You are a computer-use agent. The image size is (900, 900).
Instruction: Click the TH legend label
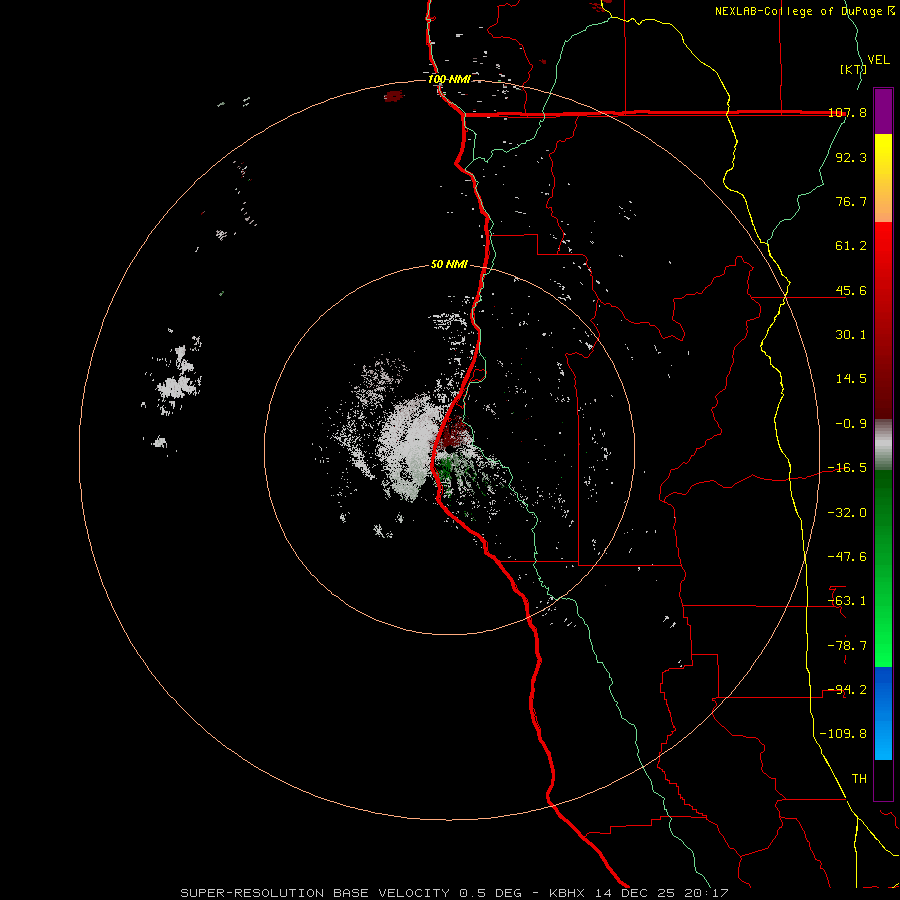pos(859,779)
